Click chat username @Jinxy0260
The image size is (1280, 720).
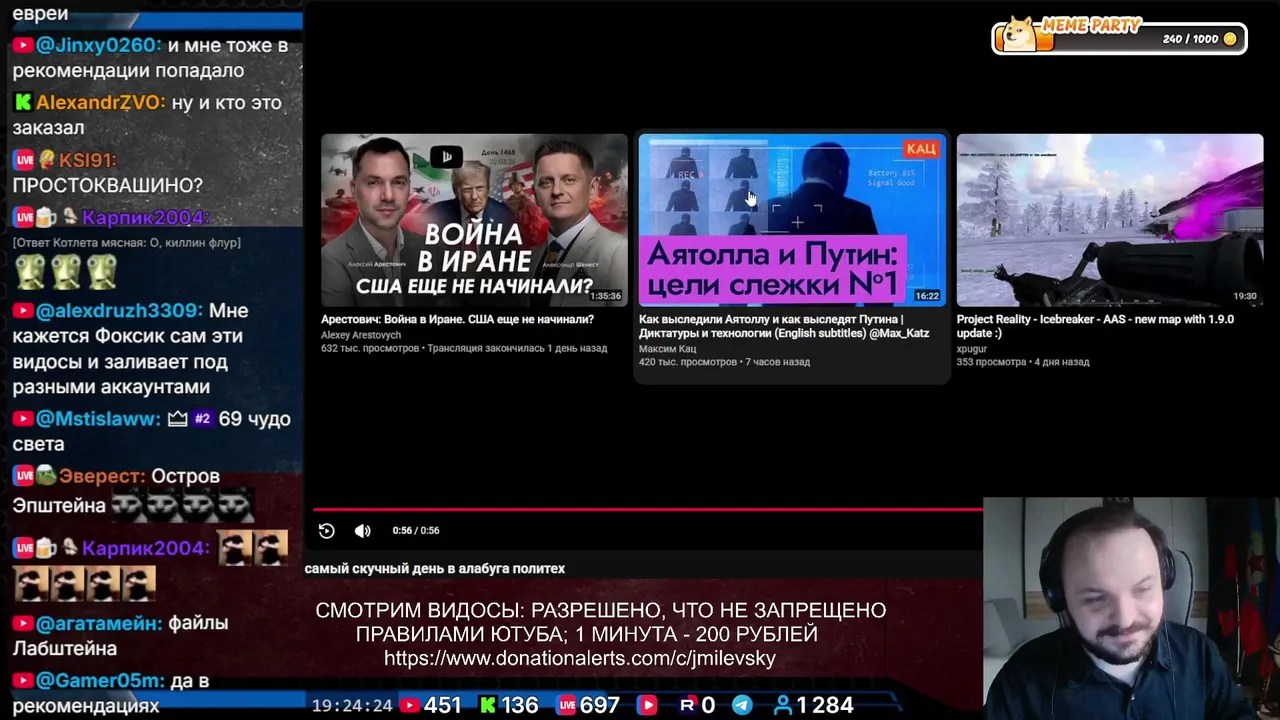point(98,46)
